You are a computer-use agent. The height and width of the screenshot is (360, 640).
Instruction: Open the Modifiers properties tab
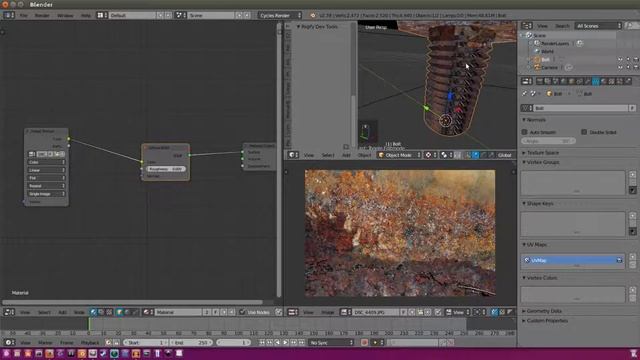click(588, 81)
